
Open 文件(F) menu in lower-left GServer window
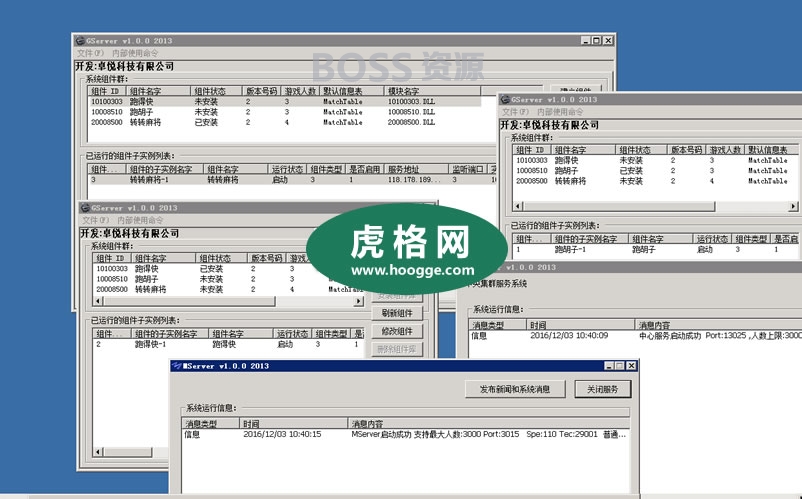[x=95, y=220]
